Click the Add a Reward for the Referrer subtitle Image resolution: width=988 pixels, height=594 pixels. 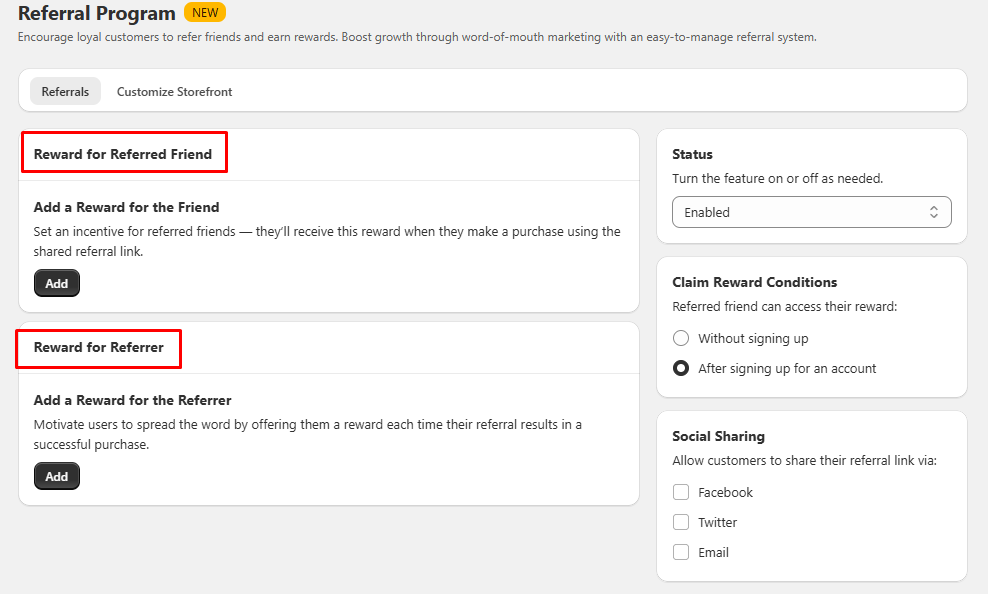pyautogui.click(x=132, y=400)
